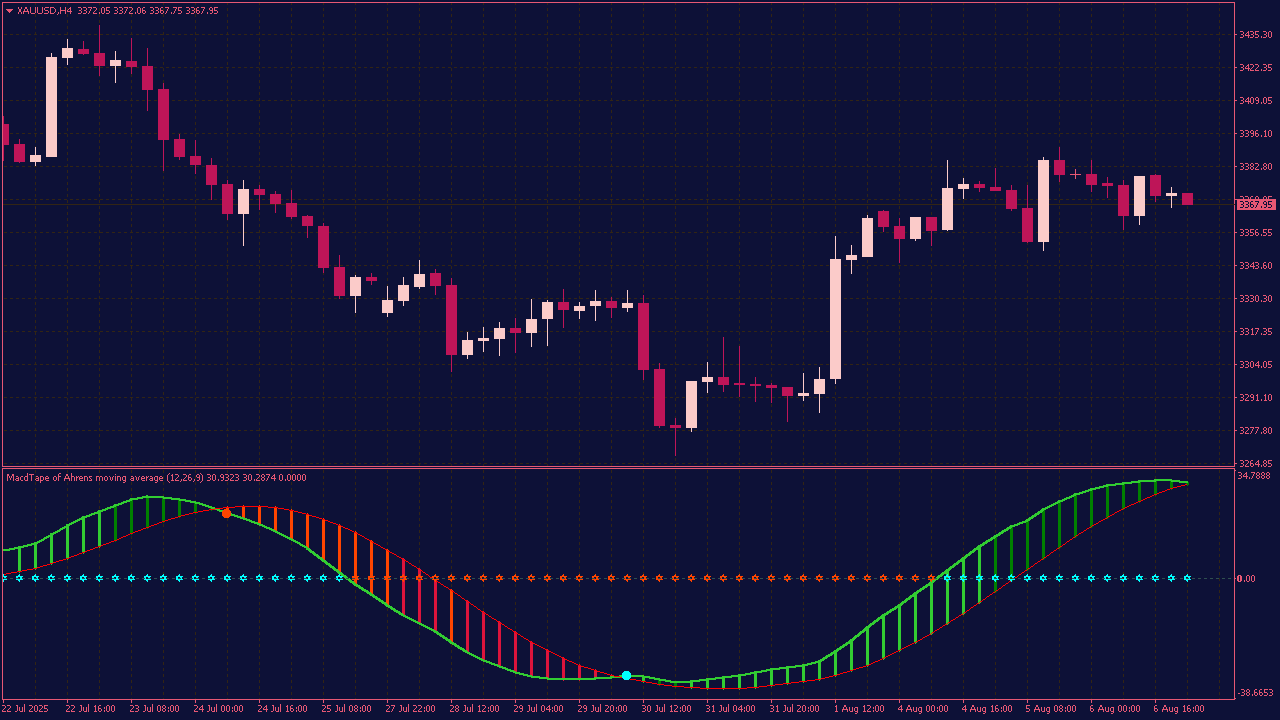
Task: Click the 3435.30 price scale label
Action: click(x=1255, y=35)
